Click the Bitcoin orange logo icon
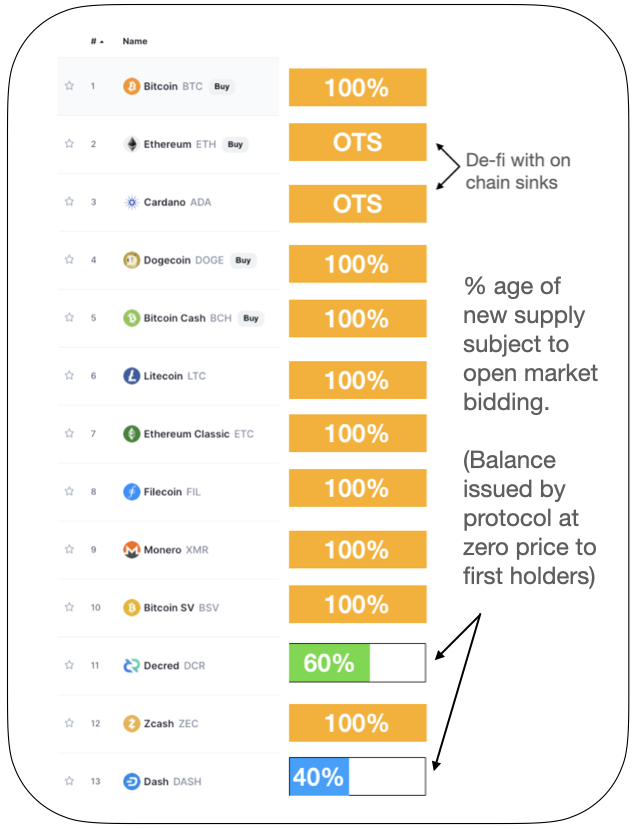 [x=131, y=86]
